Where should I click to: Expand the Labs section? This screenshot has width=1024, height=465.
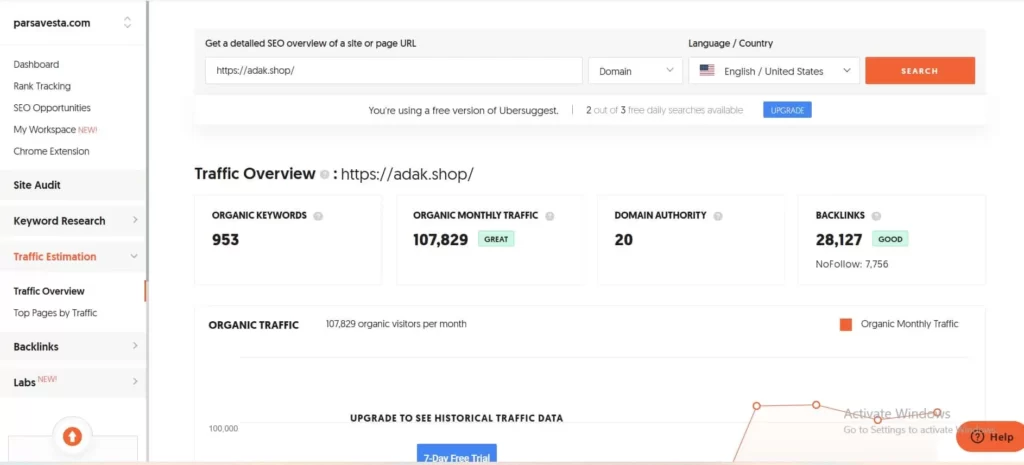pyautogui.click(x=72, y=382)
